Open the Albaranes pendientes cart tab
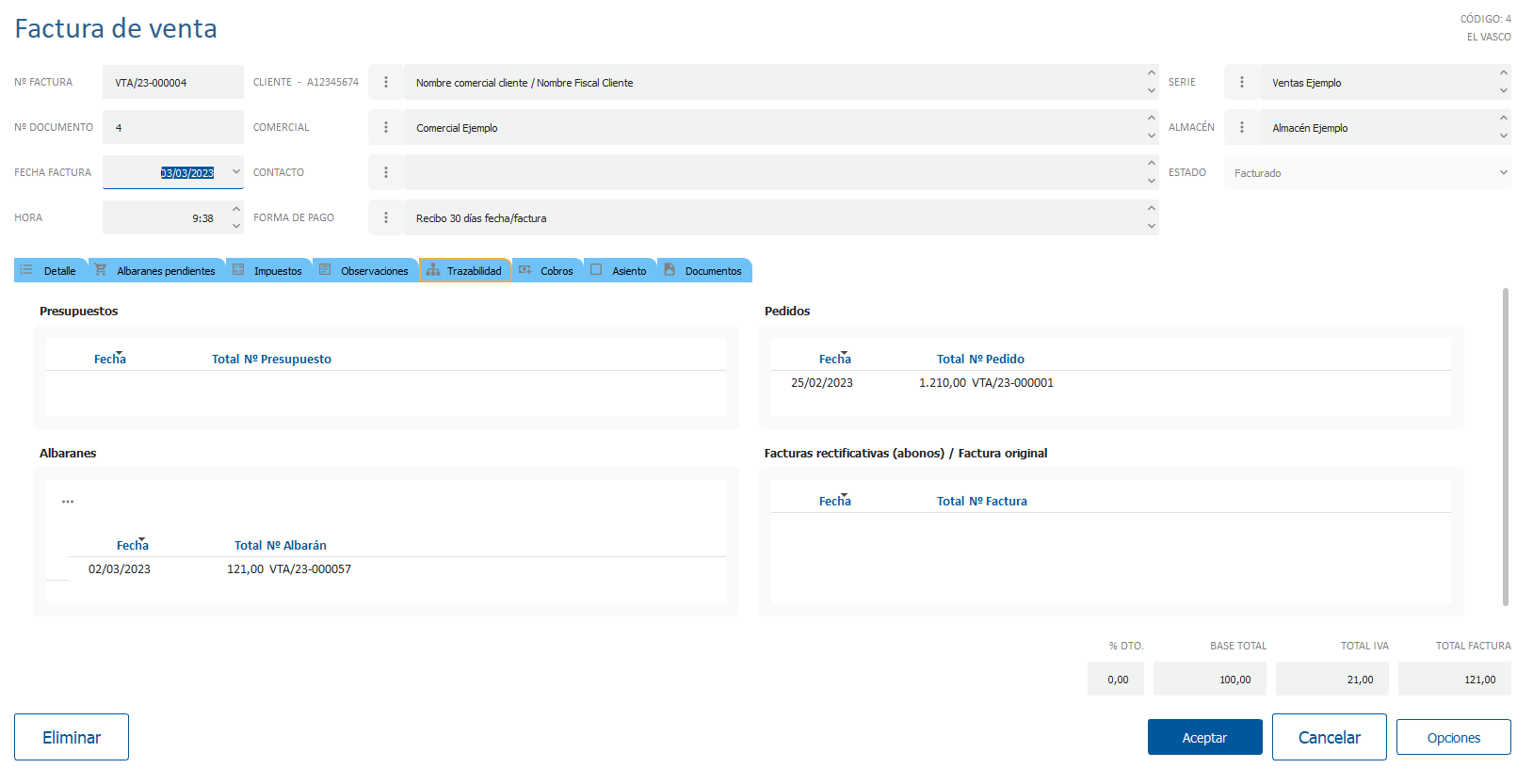 pyautogui.click(x=156, y=271)
